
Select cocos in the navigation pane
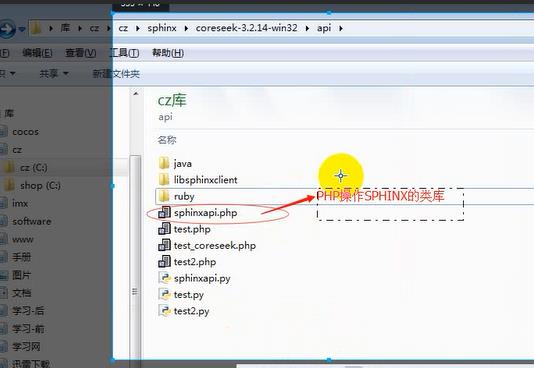25,132
